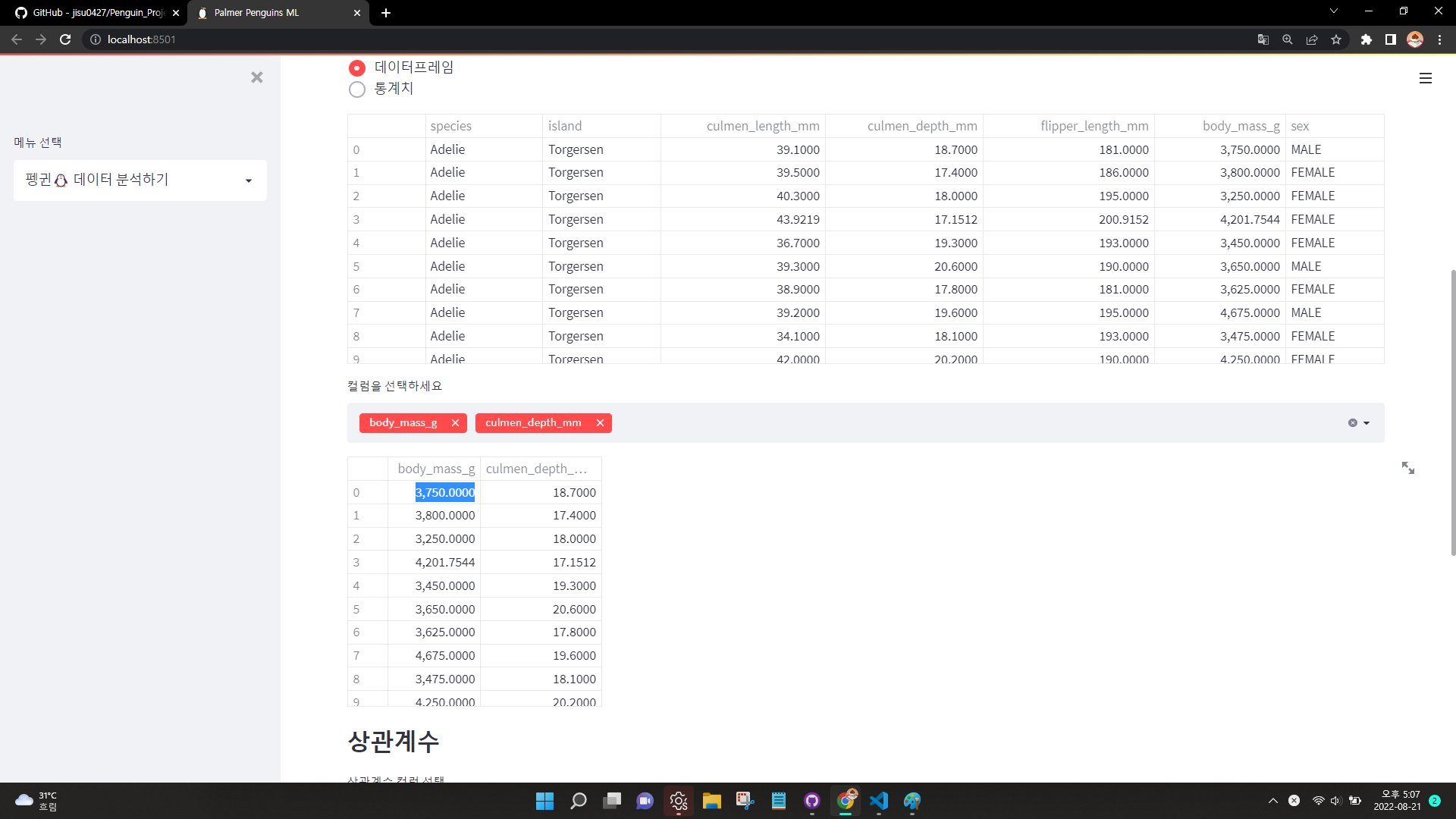Screen dimensions: 1456x819
Task: Open GitHub Desktop from the taskbar
Action: click(x=811, y=801)
